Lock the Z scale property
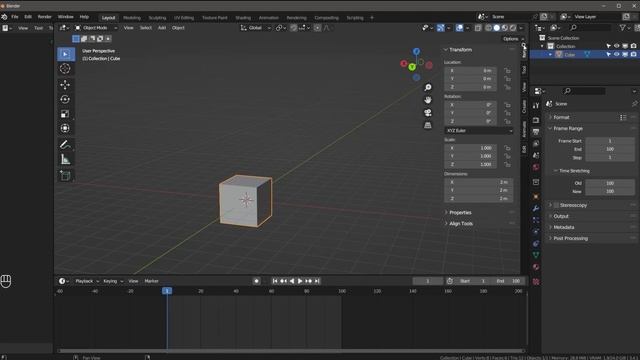 click(507, 164)
